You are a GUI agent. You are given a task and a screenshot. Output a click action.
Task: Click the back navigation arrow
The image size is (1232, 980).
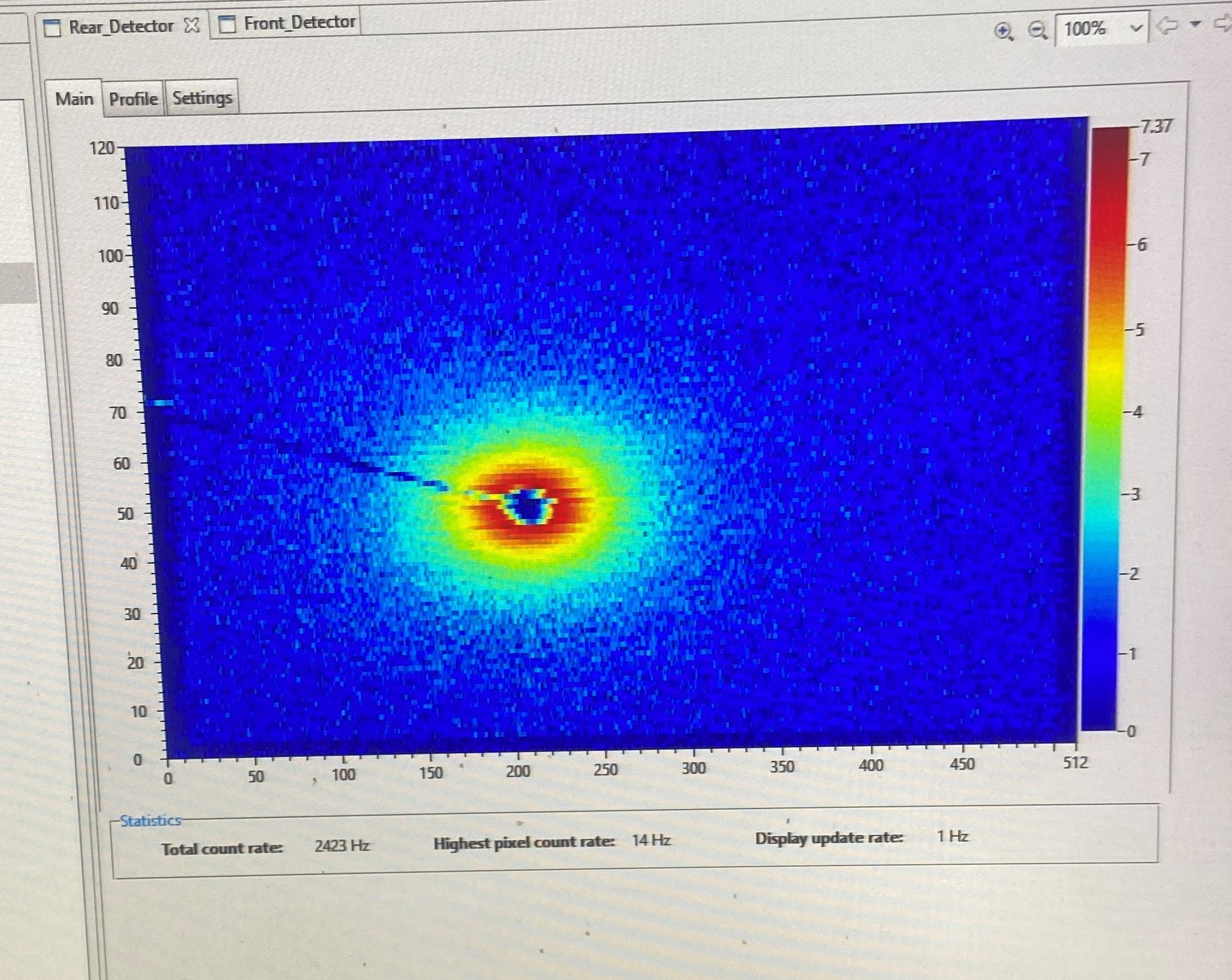[1166, 26]
